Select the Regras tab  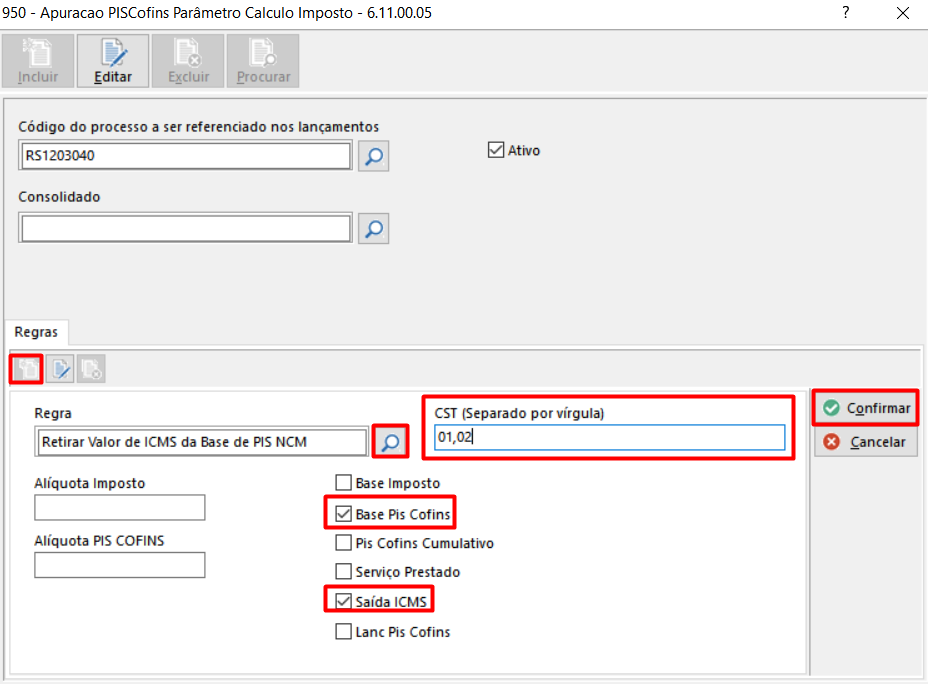pos(36,332)
